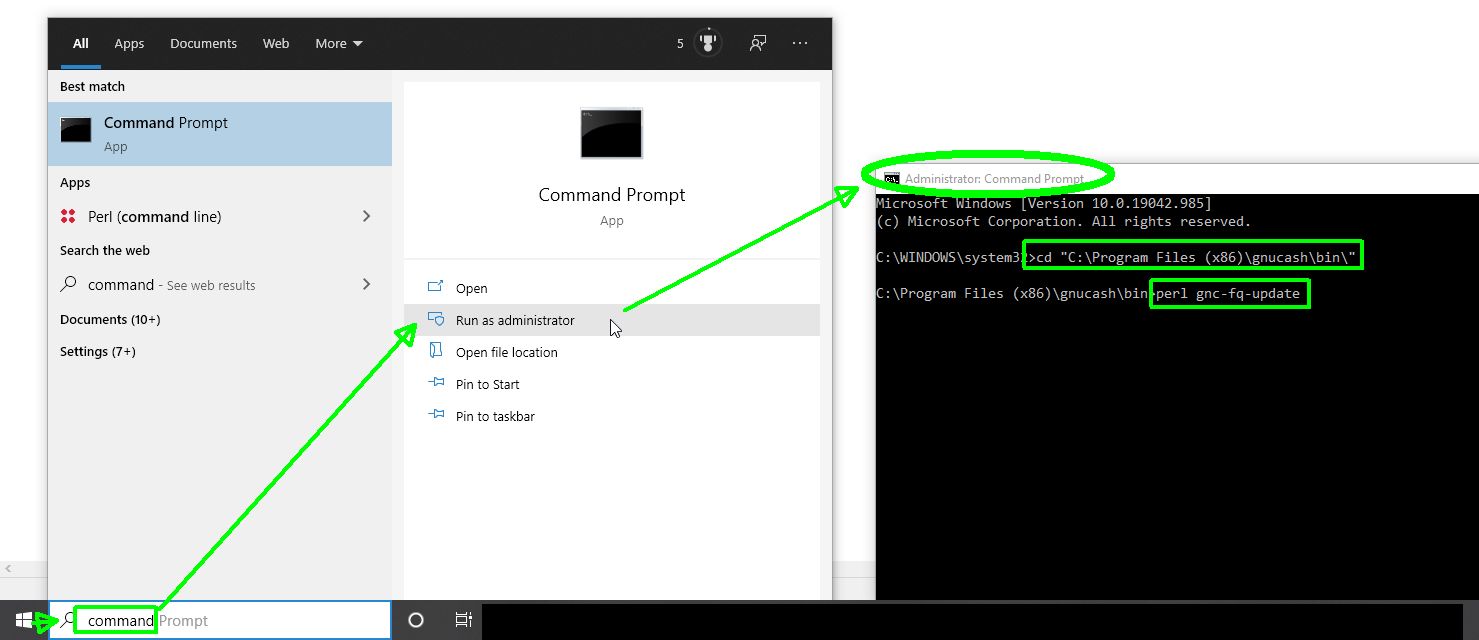The width and height of the screenshot is (1479, 640).
Task: Select Command Prompt best match result
Action: 220,133
